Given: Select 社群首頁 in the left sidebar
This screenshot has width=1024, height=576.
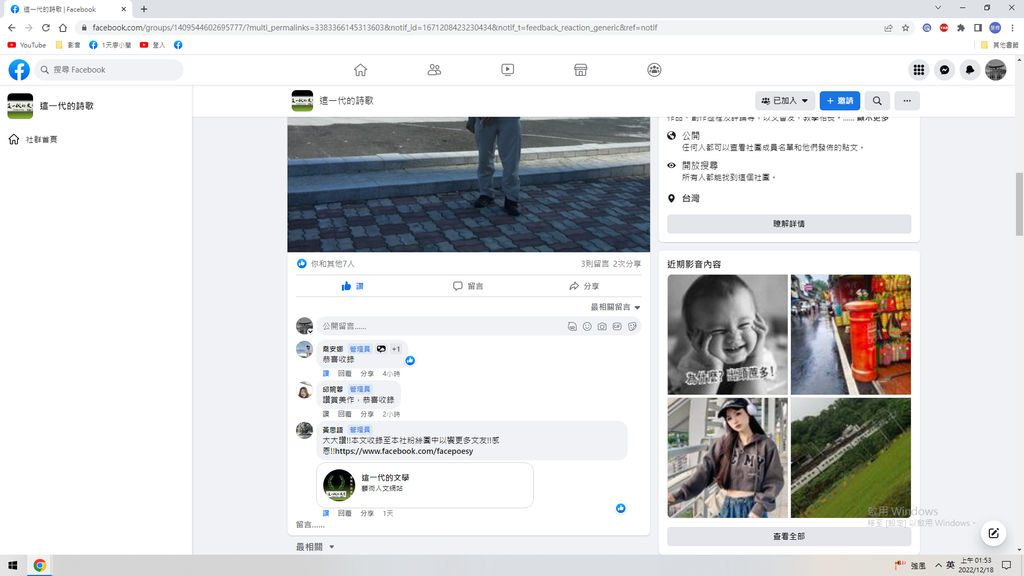Looking at the screenshot, I should point(41,140).
